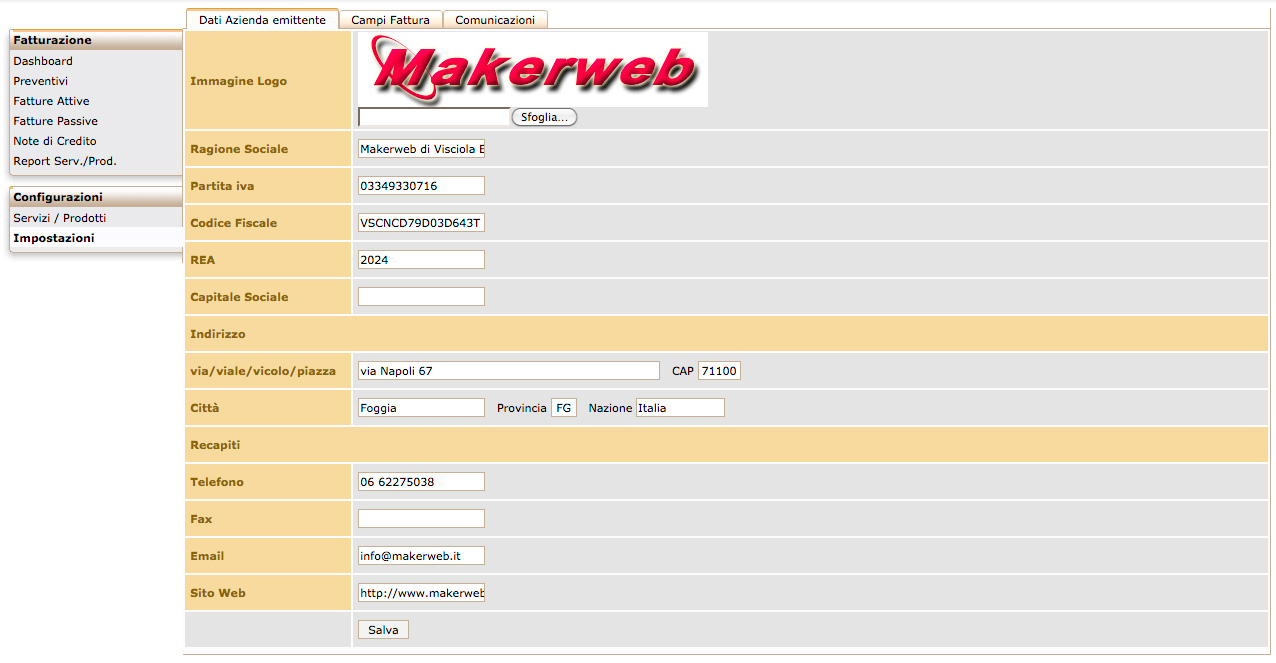The image size is (1276, 663).
Task: Click the Sito Web label
Action: pos(218,593)
